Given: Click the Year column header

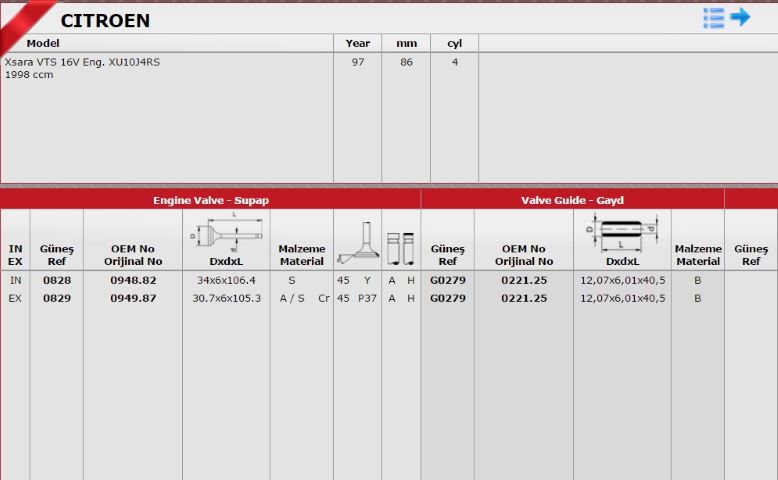Looking at the screenshot, I should click(x=358, y=43).
